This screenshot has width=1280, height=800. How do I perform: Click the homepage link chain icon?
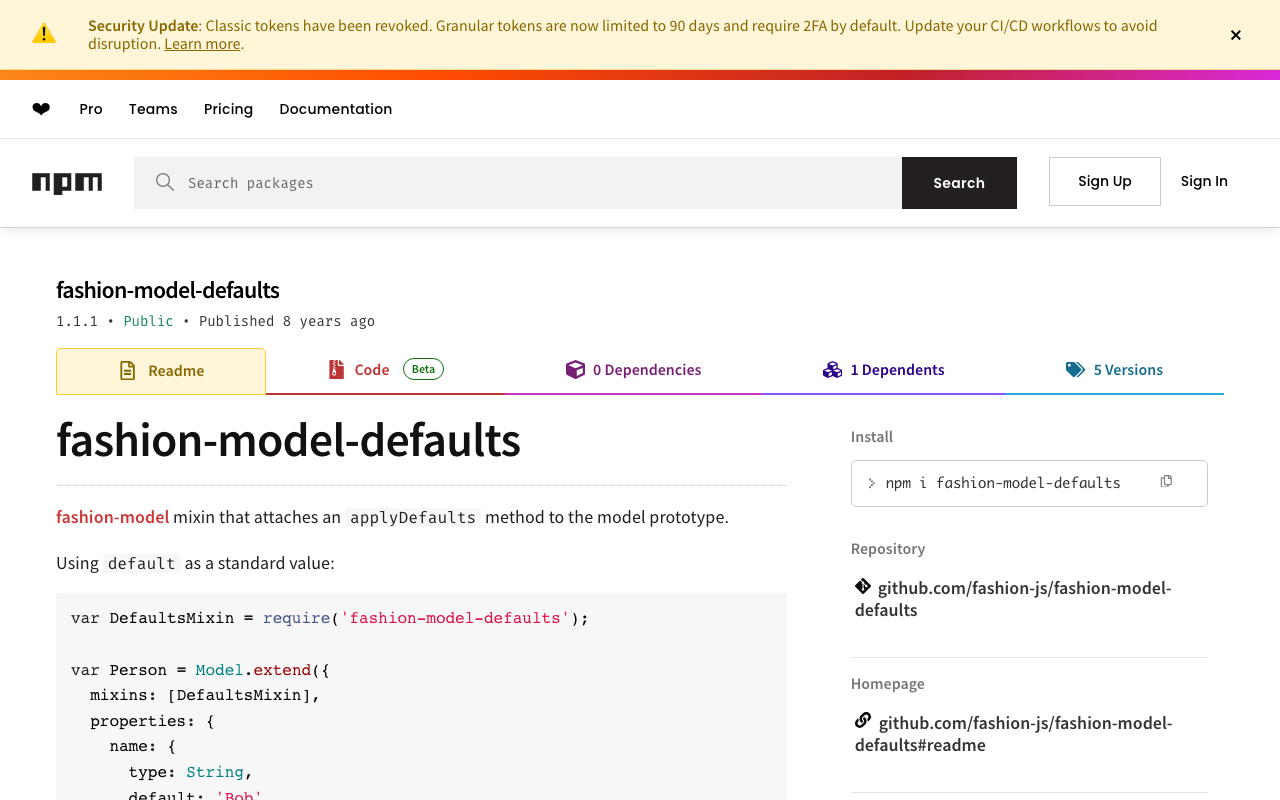coord(863,721)
